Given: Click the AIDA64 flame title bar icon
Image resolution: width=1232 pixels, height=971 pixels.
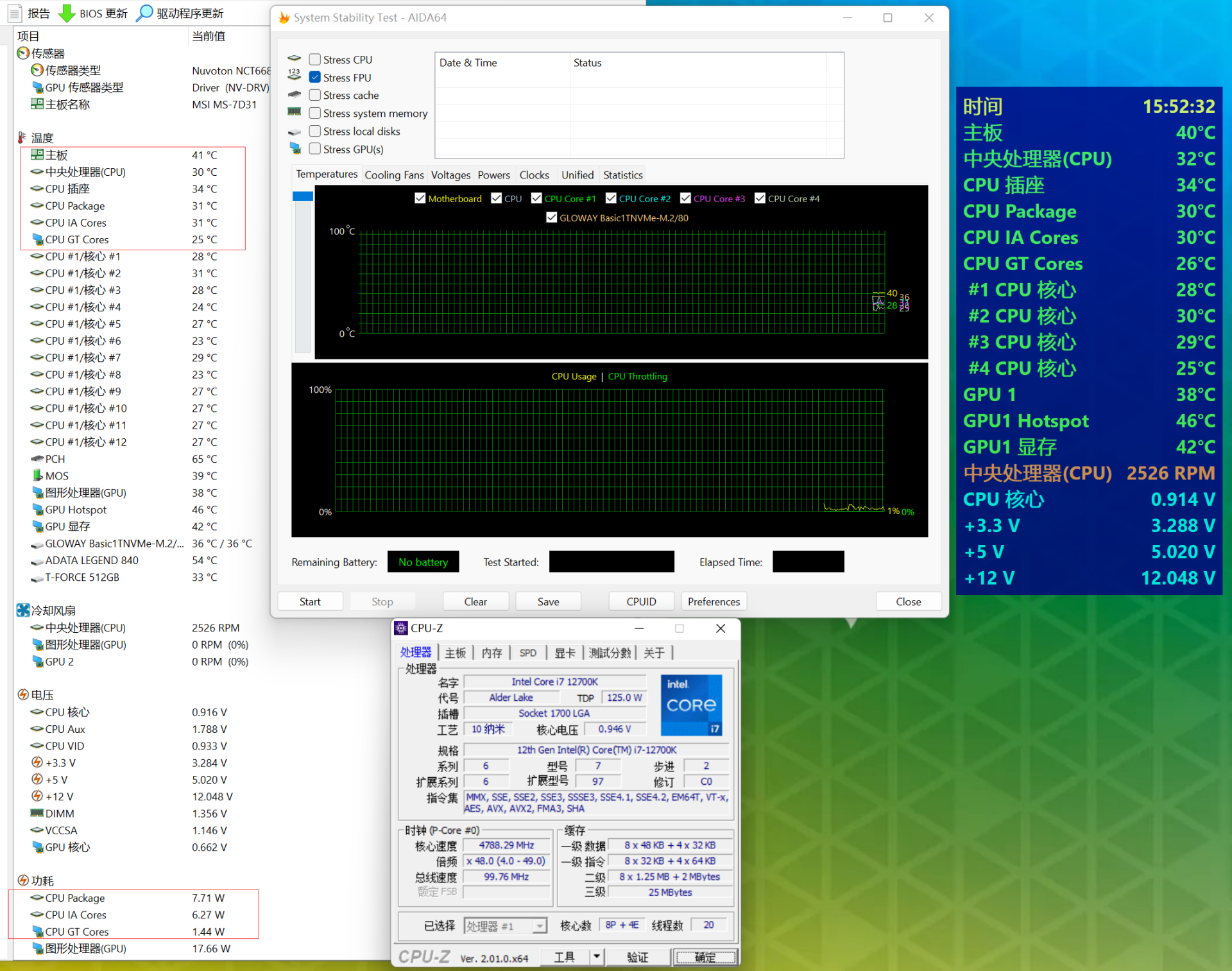Looking at the screenshot, I should point(284,17).
